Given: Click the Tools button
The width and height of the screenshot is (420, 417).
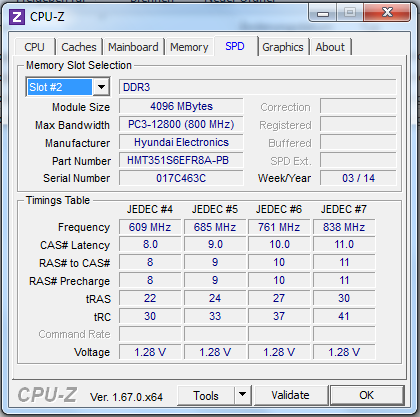Looking at the screenshot, I should 206,395.
